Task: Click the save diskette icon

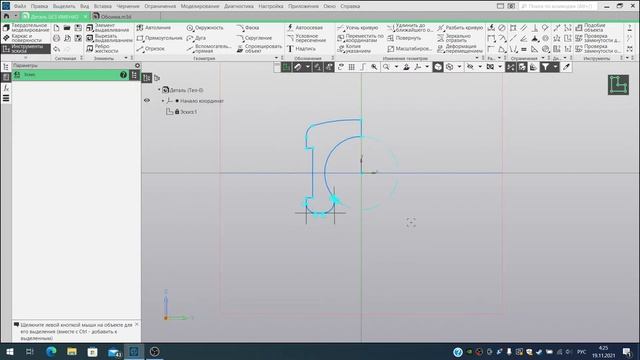Action: [78, 27]
